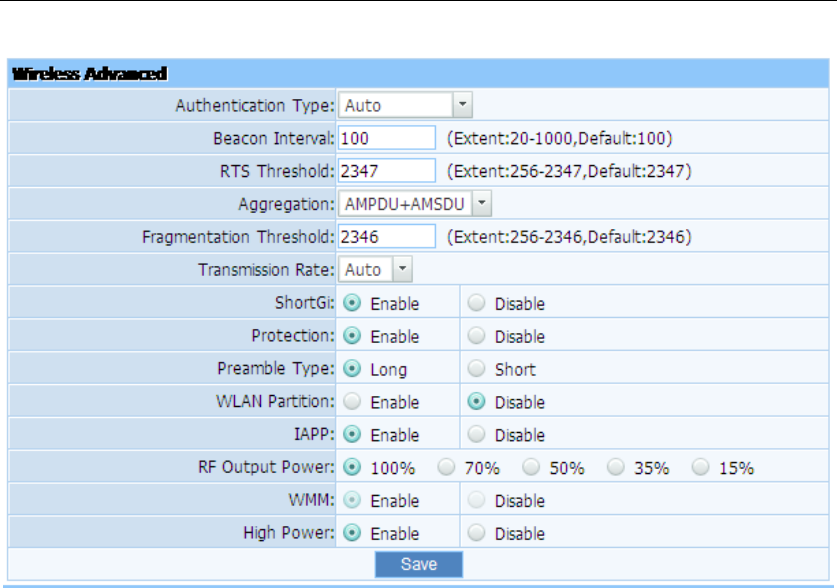Click the Preamble Type label
837x588 pixels.
point(275,369)
